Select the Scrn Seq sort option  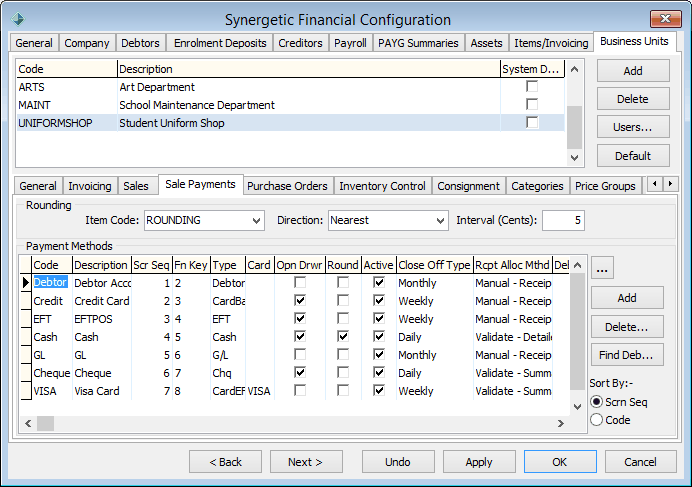click(596, 402)
